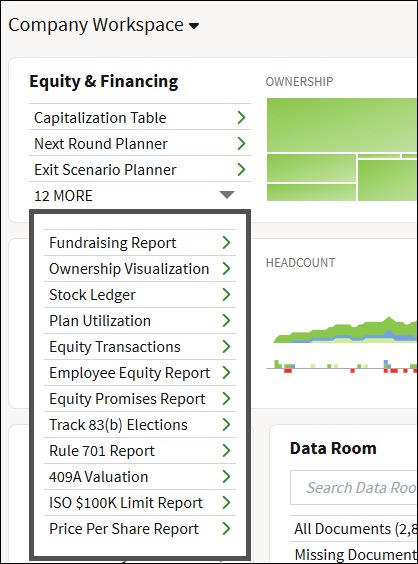Click the chevron beside Next Round Planner
The image size is (418, 564).
(241, 144)
